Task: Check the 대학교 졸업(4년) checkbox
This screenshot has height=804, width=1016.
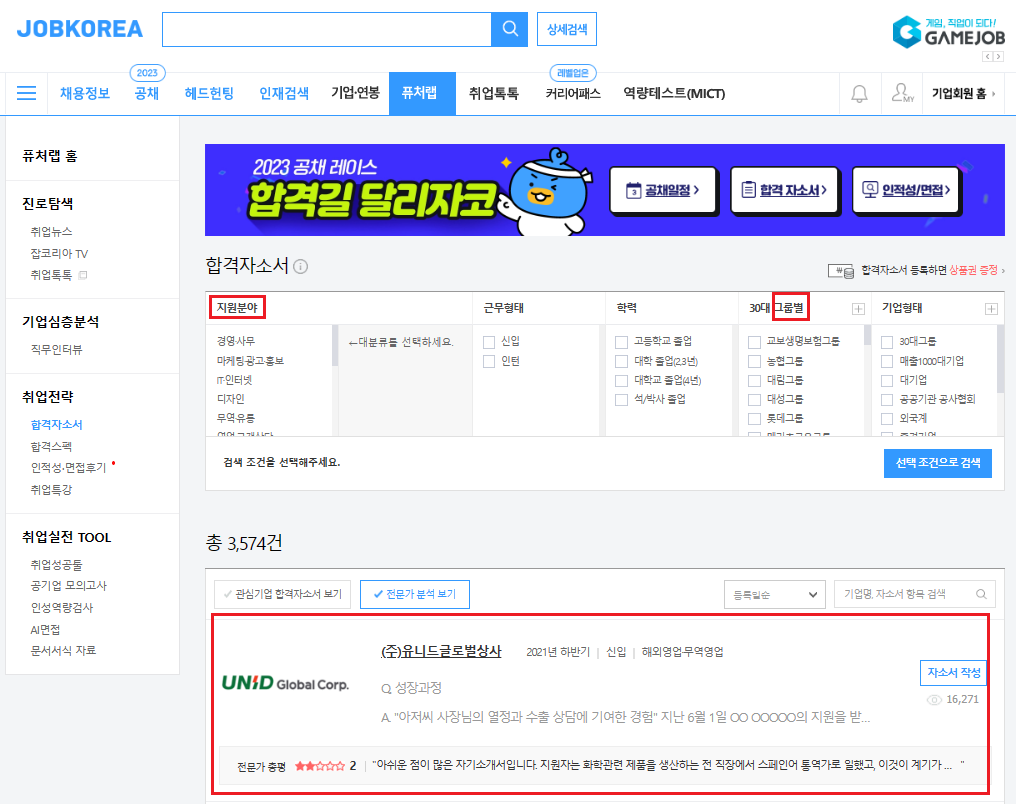Action: pyautogui.click(x=621, y=381)
